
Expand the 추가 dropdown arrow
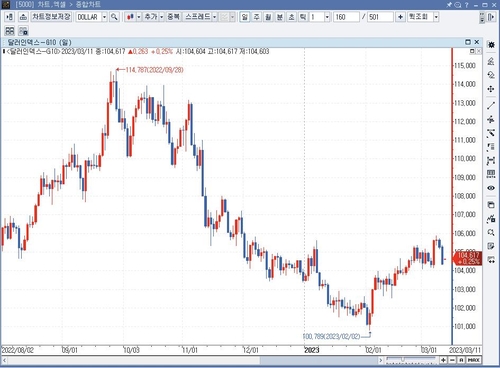coord(161,17)
